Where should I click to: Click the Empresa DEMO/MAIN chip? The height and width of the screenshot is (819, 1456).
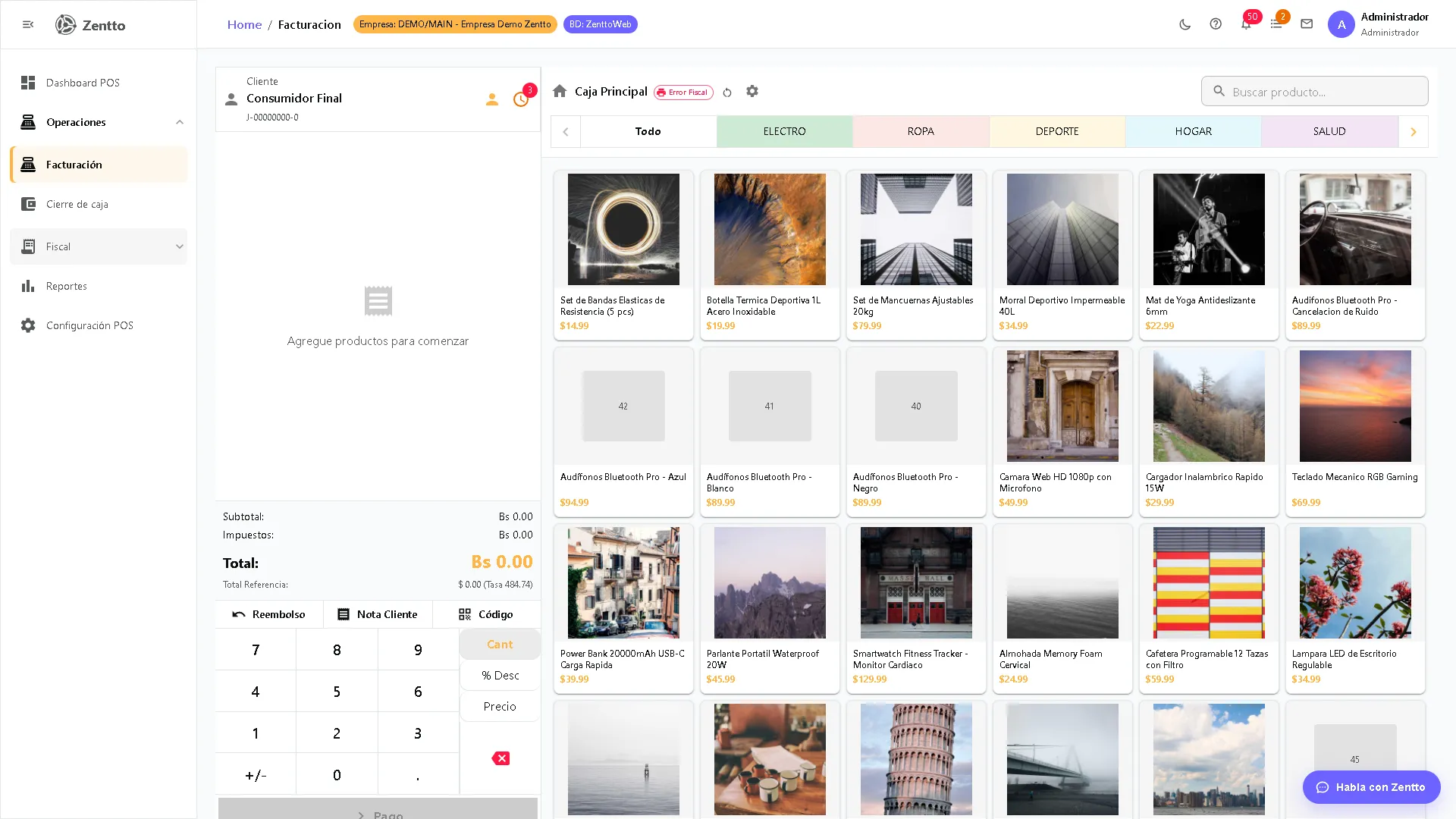(x=455, y=24)
